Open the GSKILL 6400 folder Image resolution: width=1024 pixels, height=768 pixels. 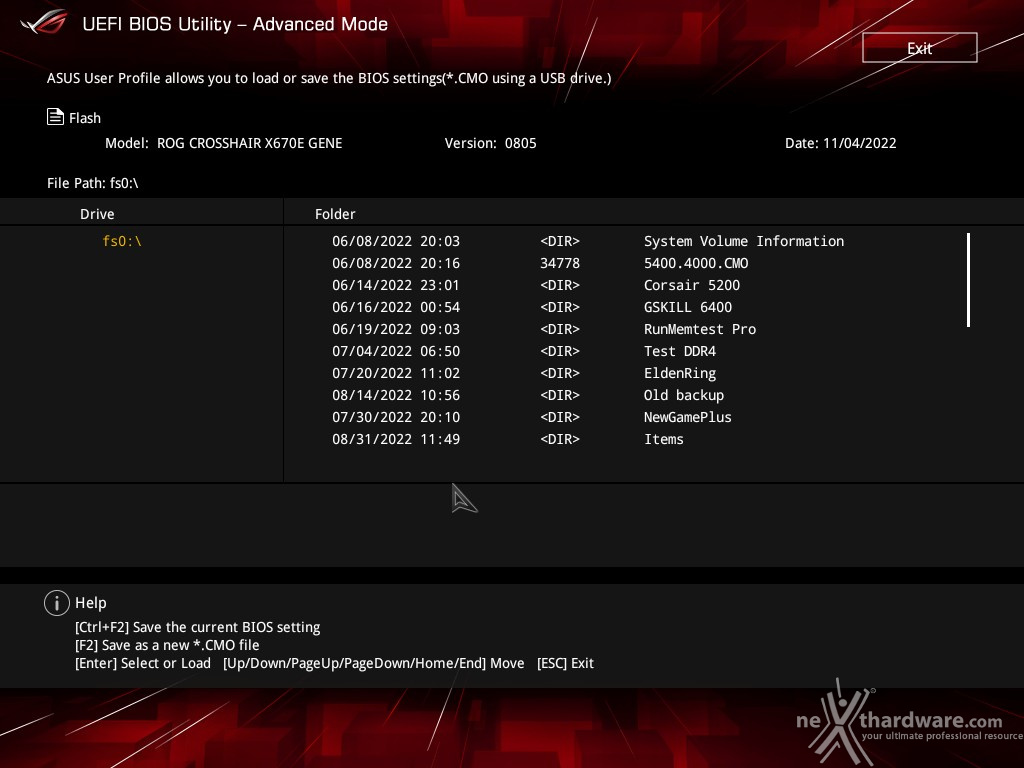[x=688, y=307]
